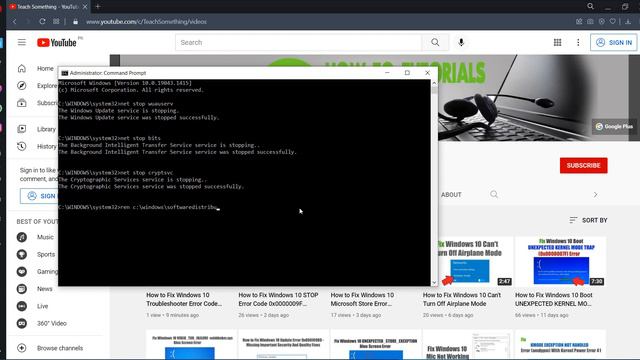
Task: Open YouTube settings three-dot menu
Action: coord(578,42)
